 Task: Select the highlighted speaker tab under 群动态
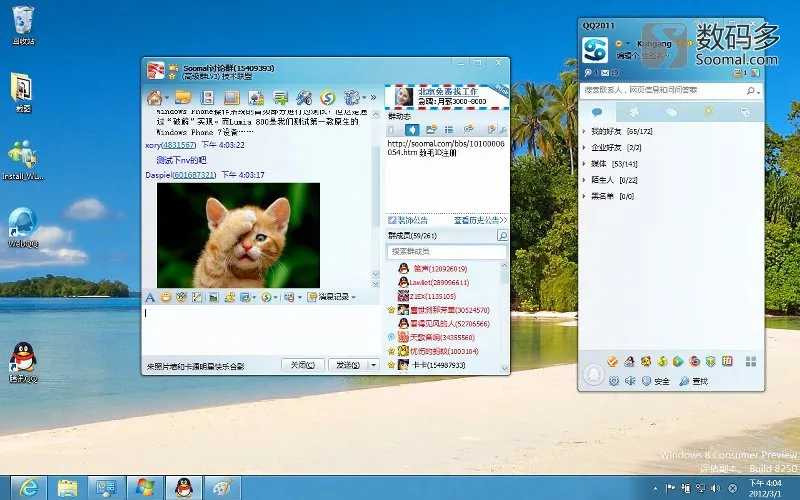412,130
